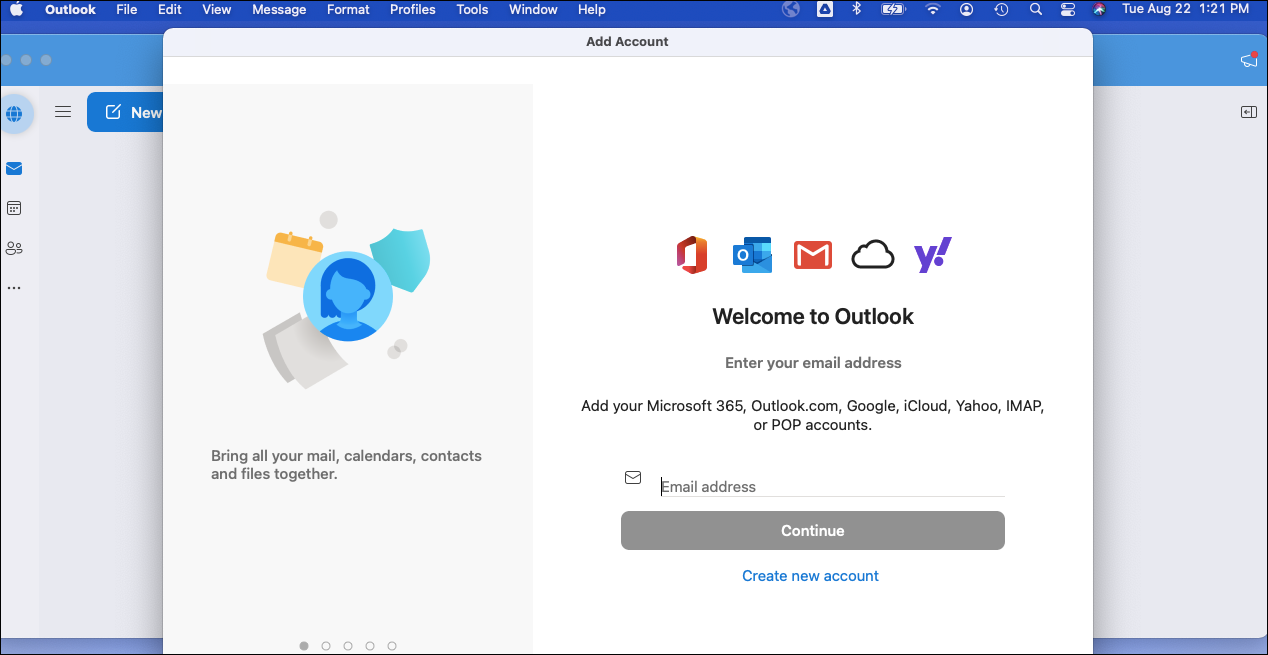Select the second carousel page dot
The height and width of the screenshot is (655, 1268).
[326, 646]
